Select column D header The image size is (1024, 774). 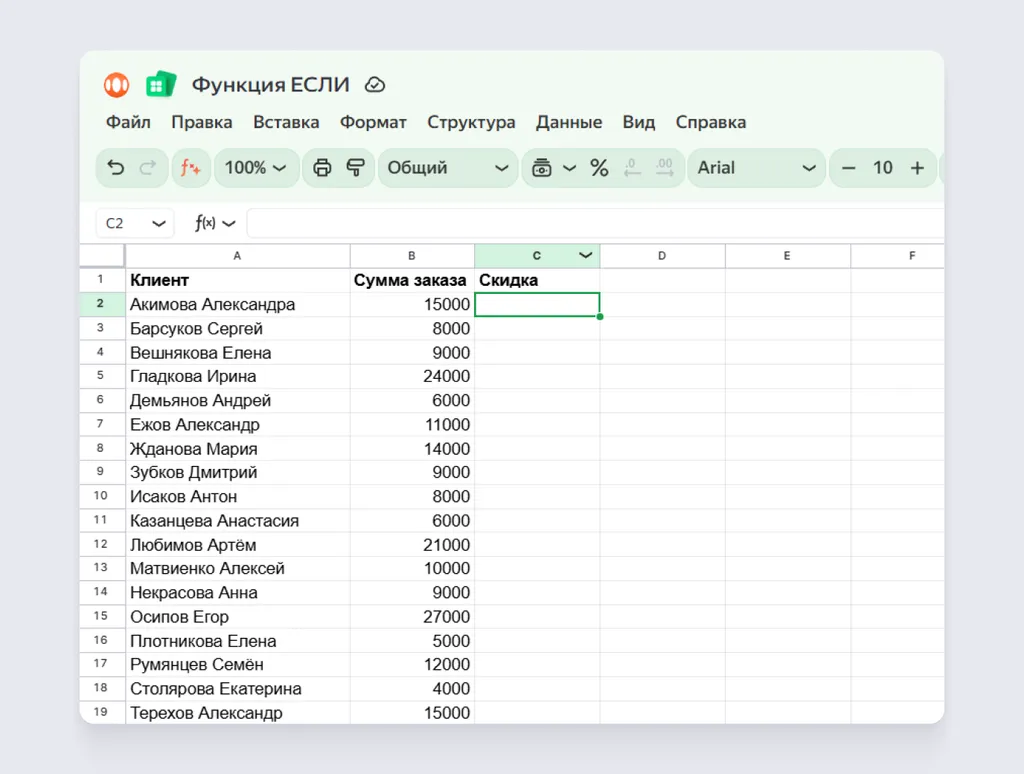pos(662,255)
